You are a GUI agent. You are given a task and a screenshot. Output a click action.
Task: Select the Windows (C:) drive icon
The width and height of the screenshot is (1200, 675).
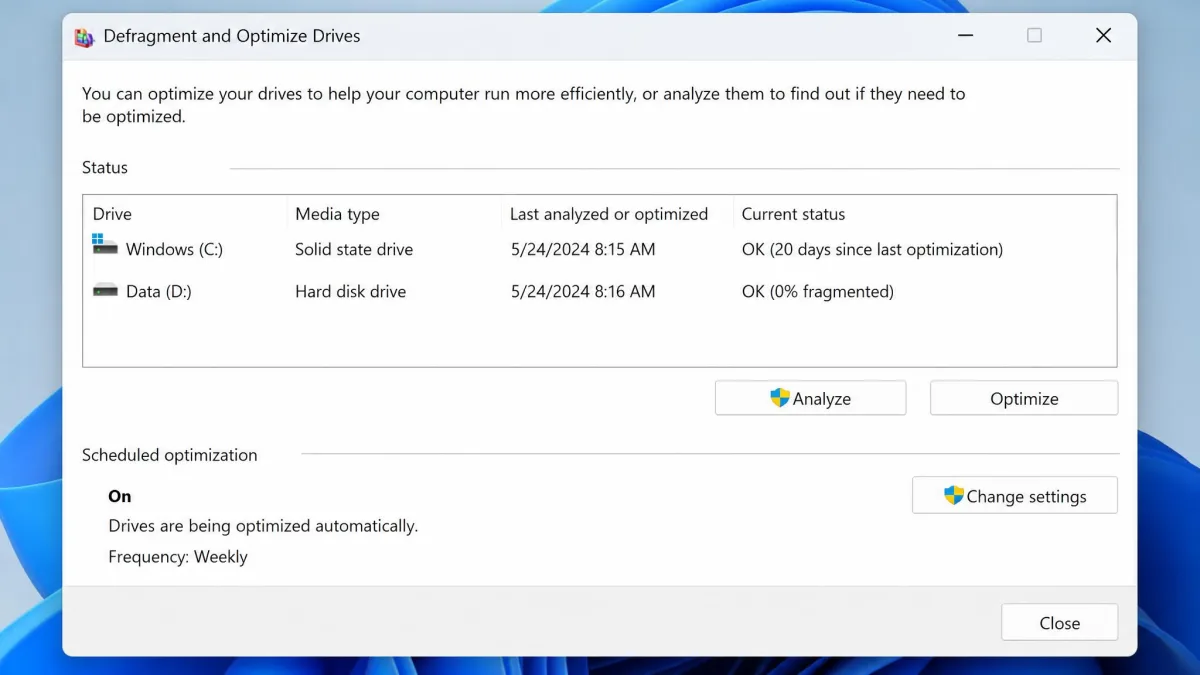click(105, 246)
